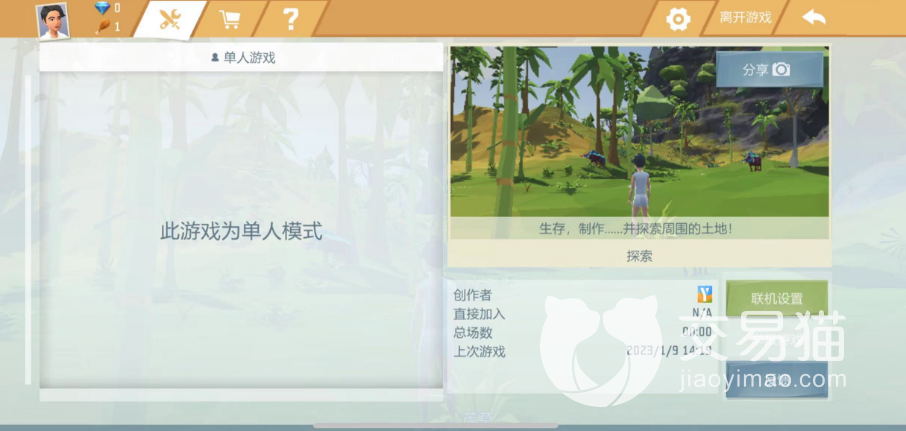Click the 直接加入 label

pyautogui.click(x=479, y=314)
